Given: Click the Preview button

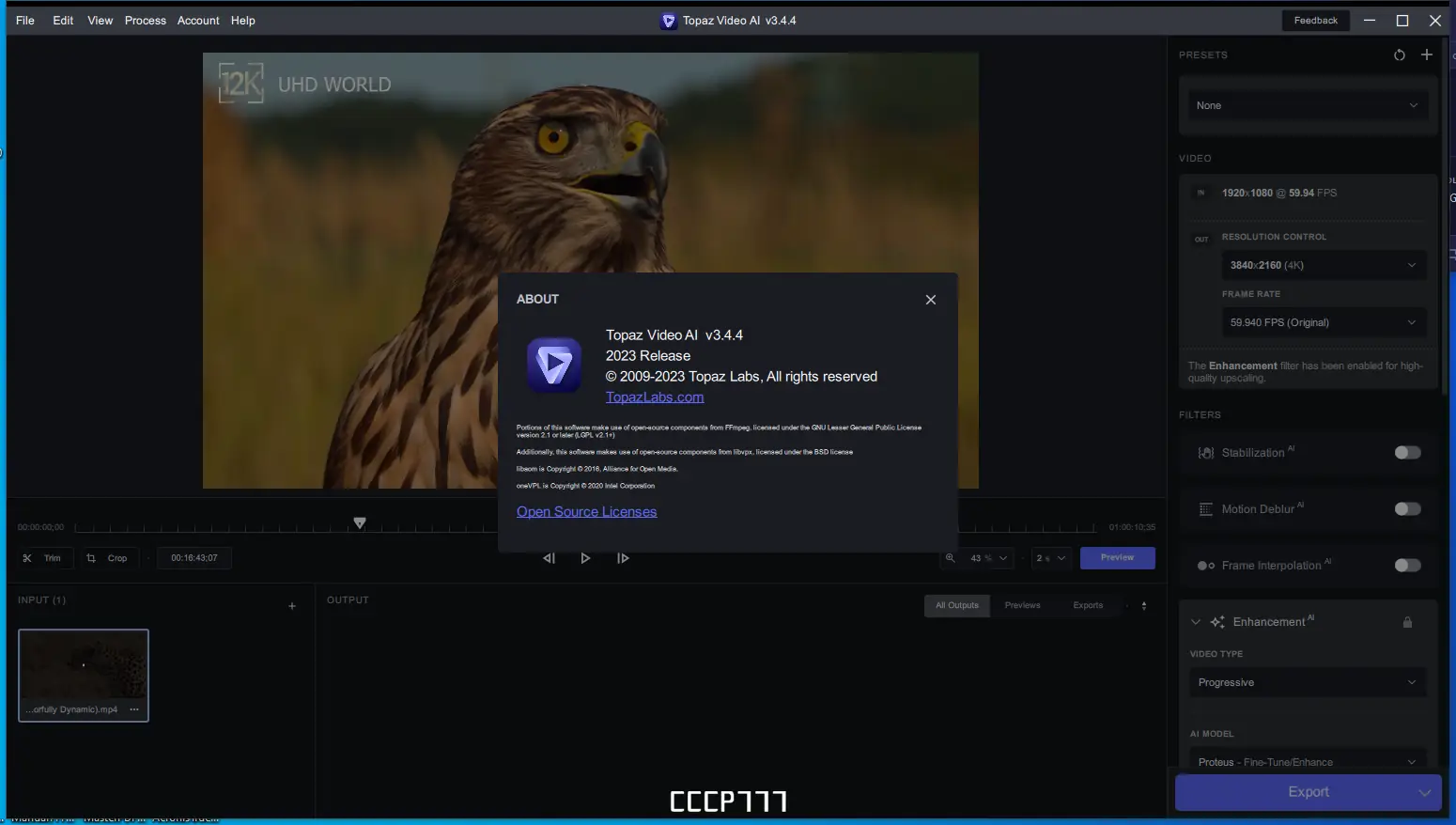Looking at the screenshot, I should (1118, 558).
